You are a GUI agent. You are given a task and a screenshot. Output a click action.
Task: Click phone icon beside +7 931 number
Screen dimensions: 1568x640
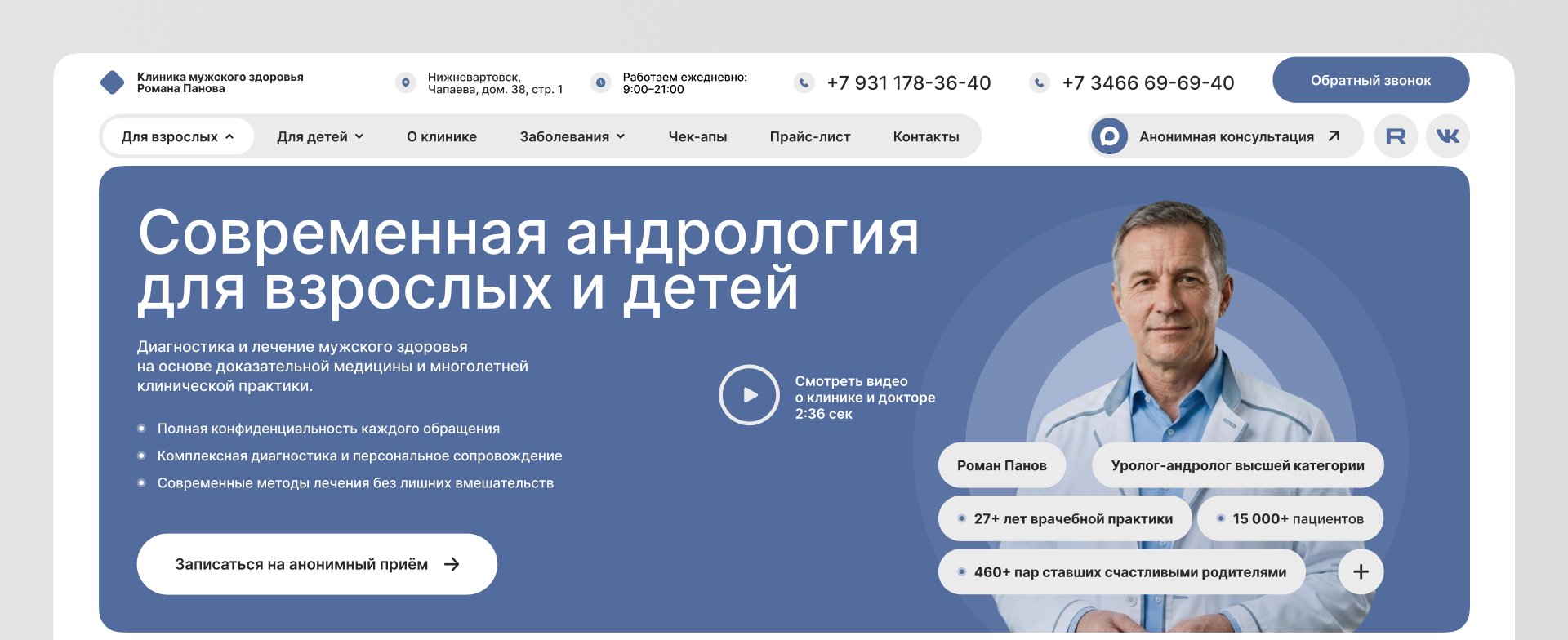[804, 82]
